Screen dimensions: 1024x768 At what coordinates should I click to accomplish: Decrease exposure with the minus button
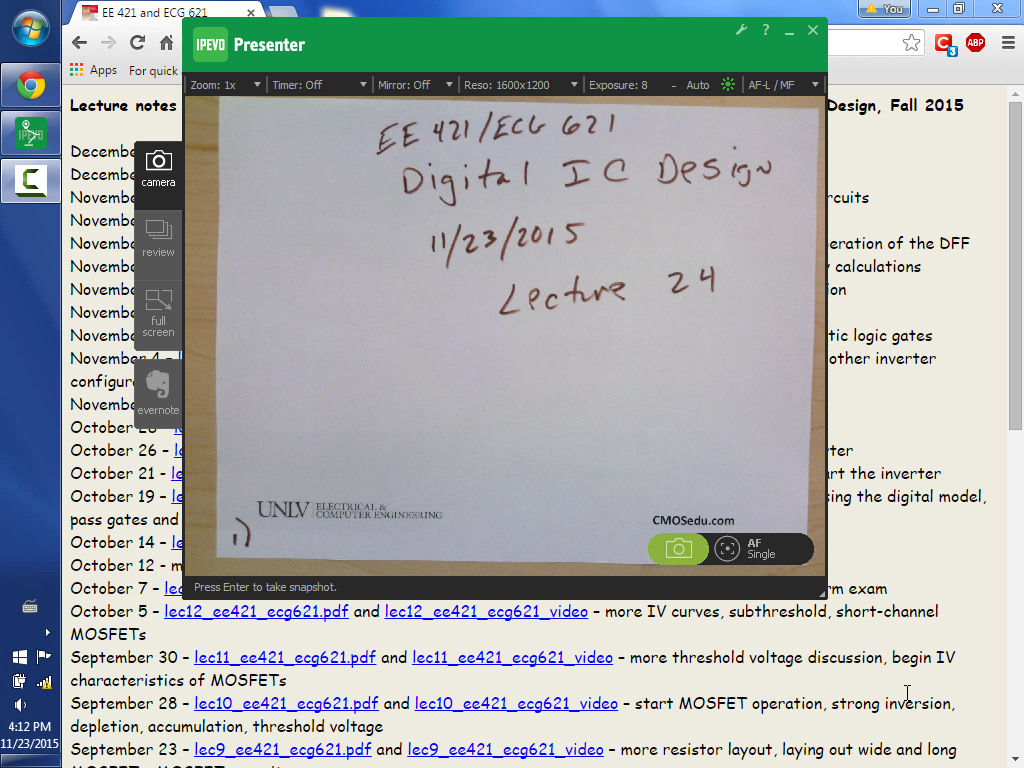point(673,85)
